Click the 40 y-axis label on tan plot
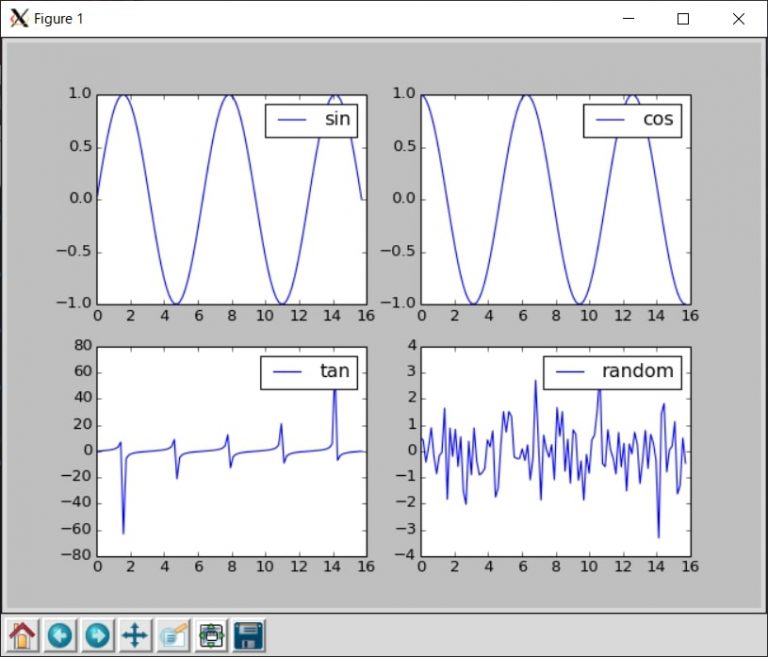This screenshot has height=657, width=768. [83, 398]
